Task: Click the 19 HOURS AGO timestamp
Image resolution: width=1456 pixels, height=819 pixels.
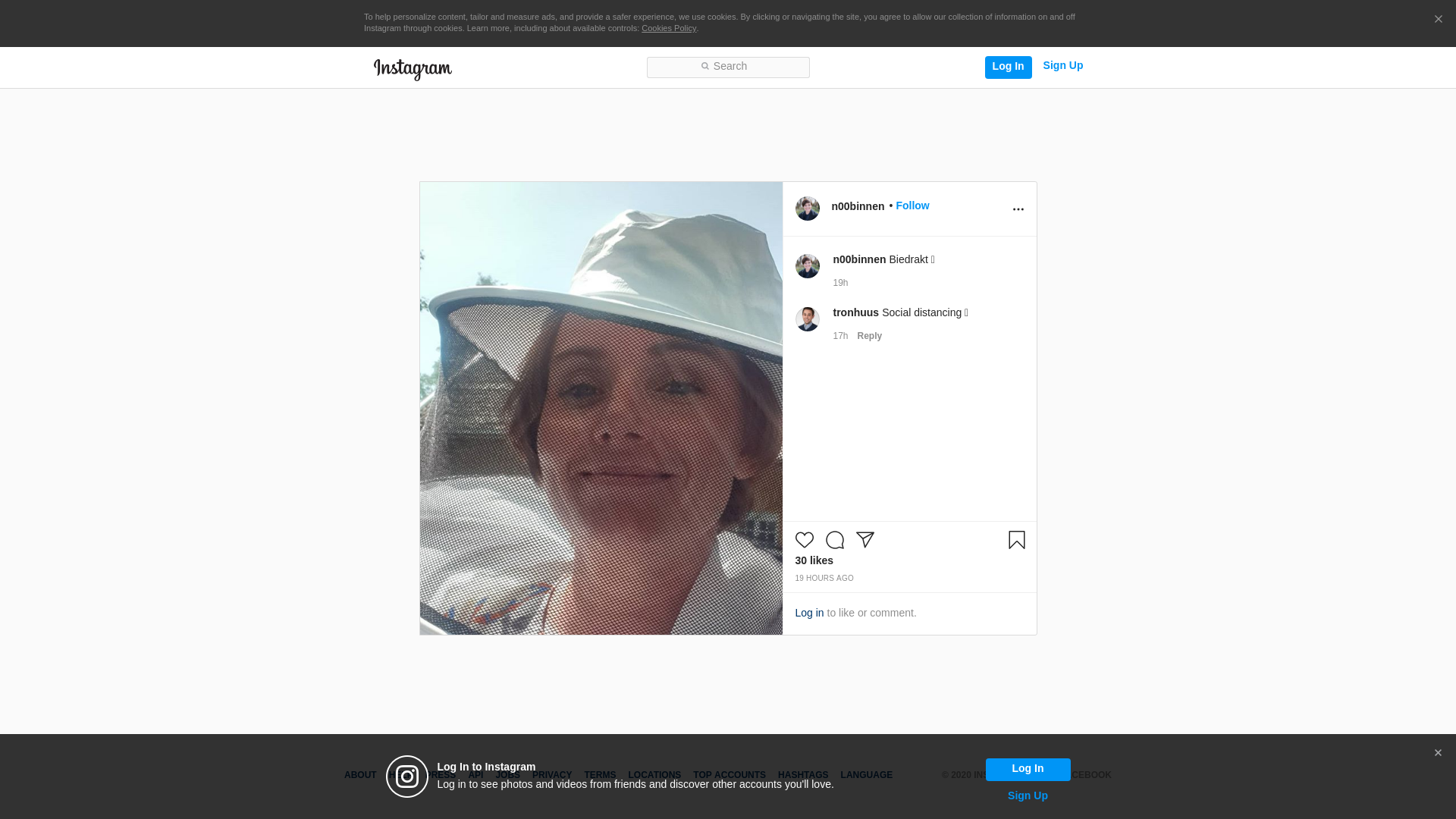Action: [x=824, y=579]
